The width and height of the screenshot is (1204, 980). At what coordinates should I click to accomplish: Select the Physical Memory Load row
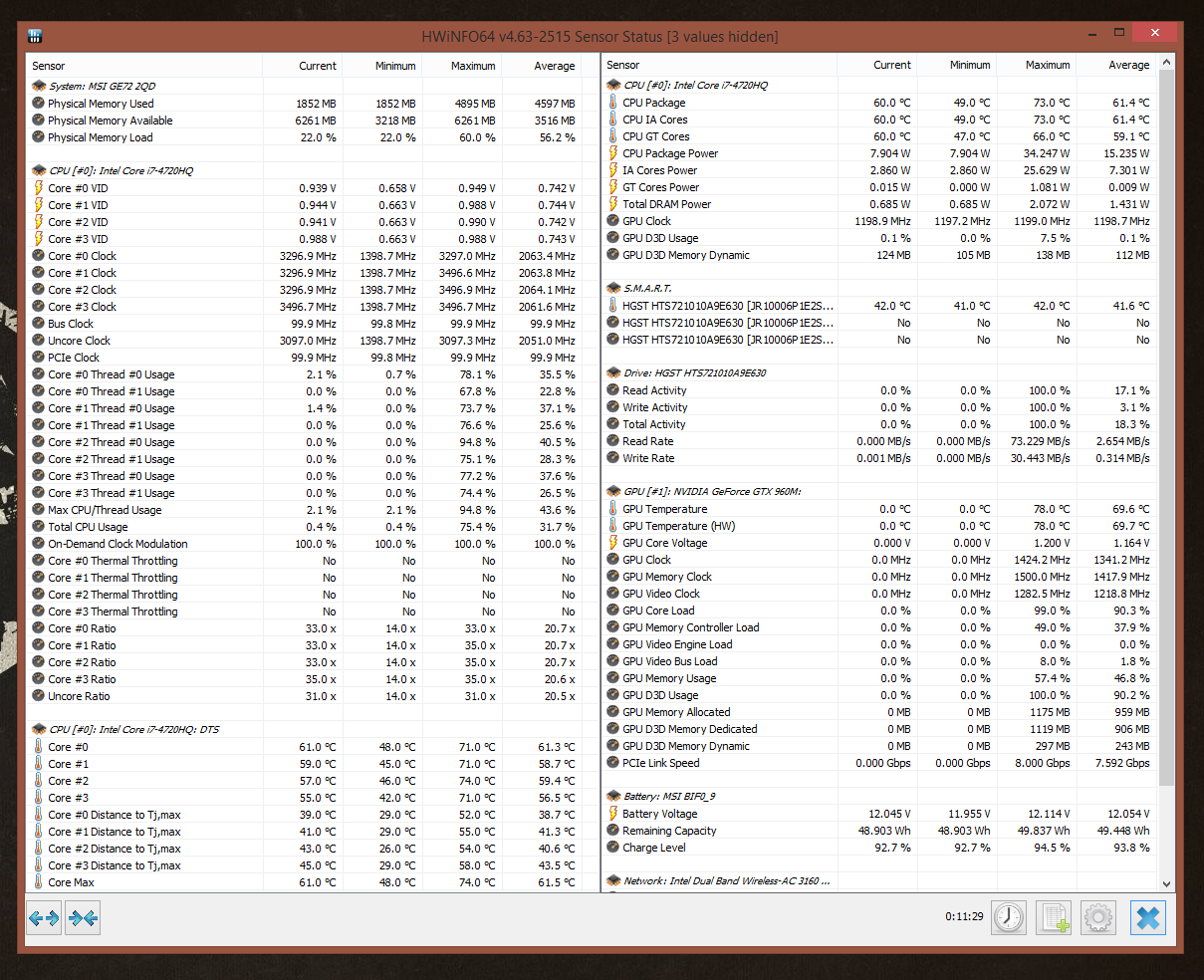click(305, 137)
